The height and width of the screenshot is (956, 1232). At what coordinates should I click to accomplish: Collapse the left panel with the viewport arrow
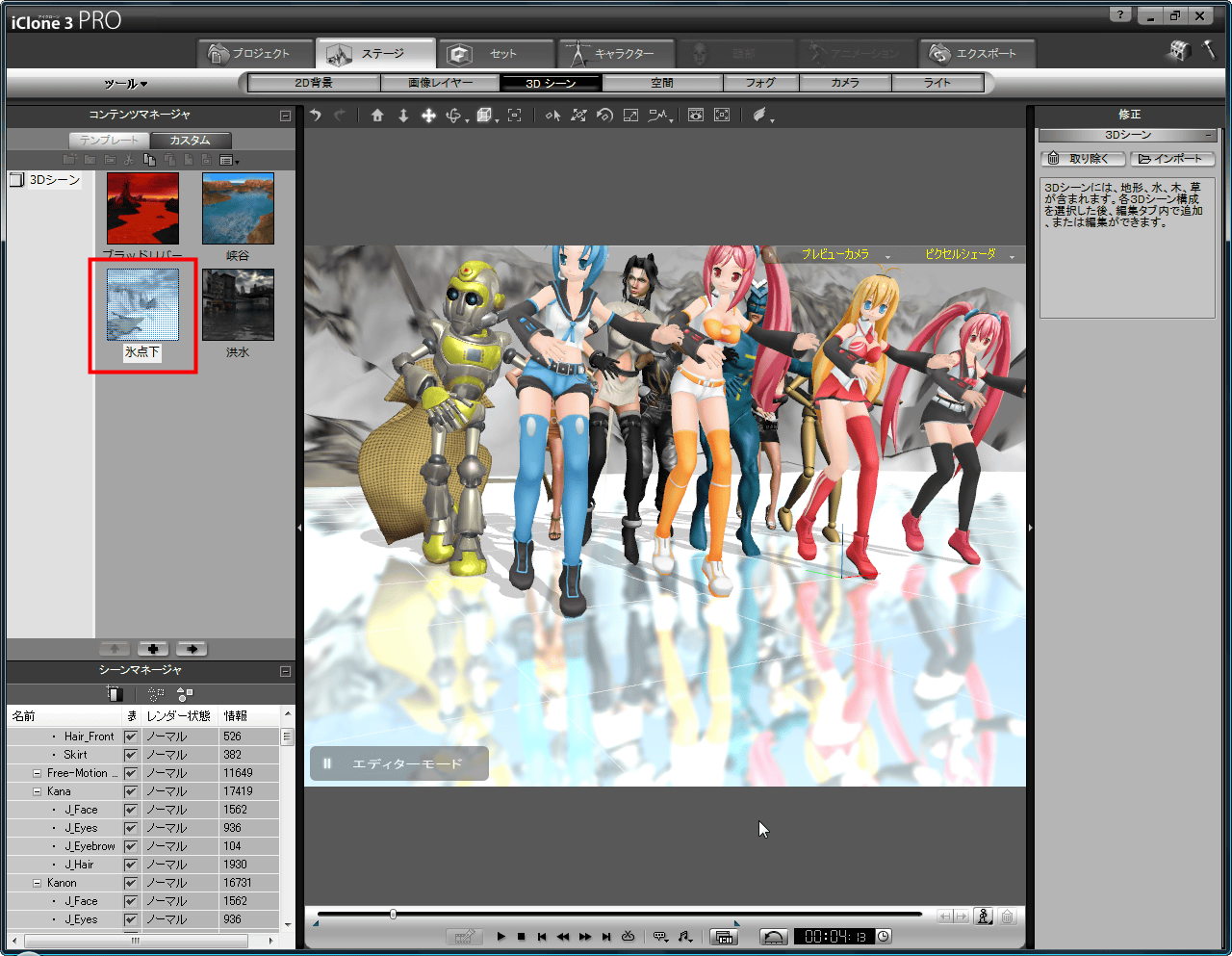[299, 528]
